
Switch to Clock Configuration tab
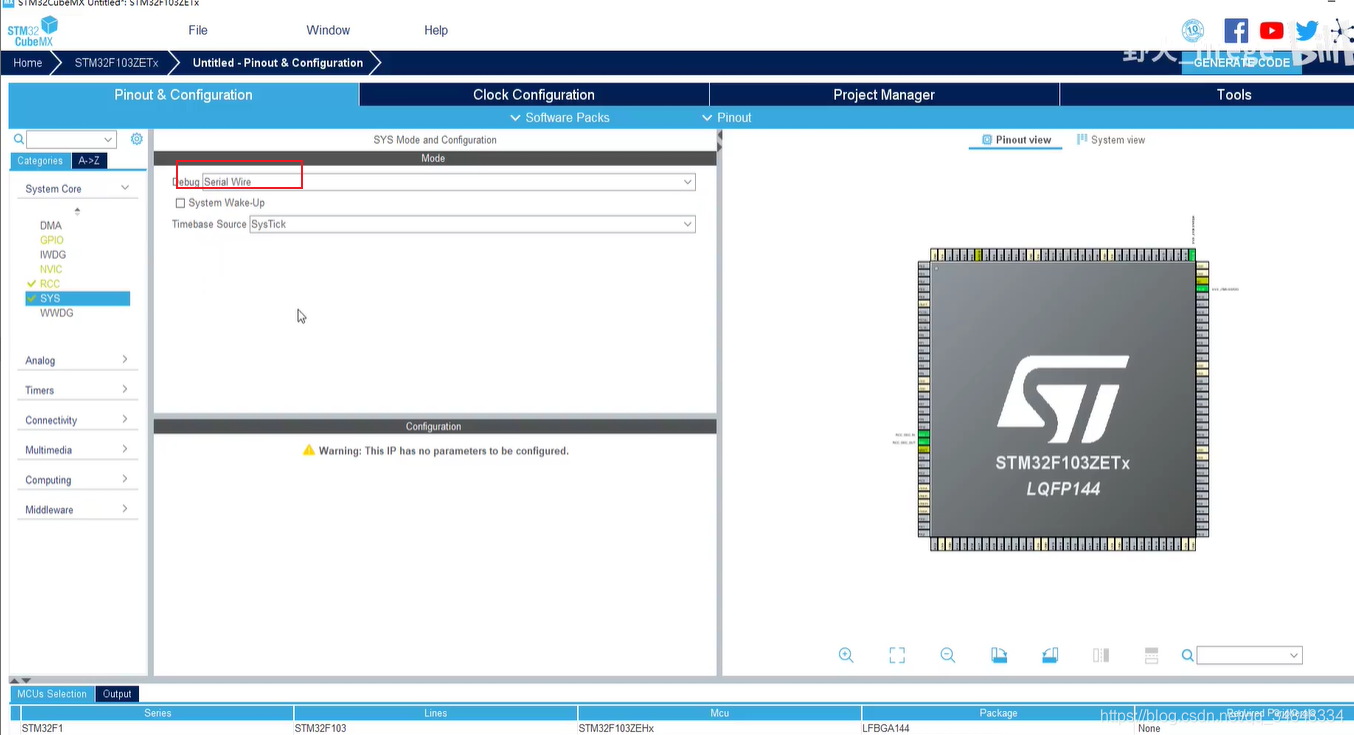pyautogui.click(x=534, y=95)
